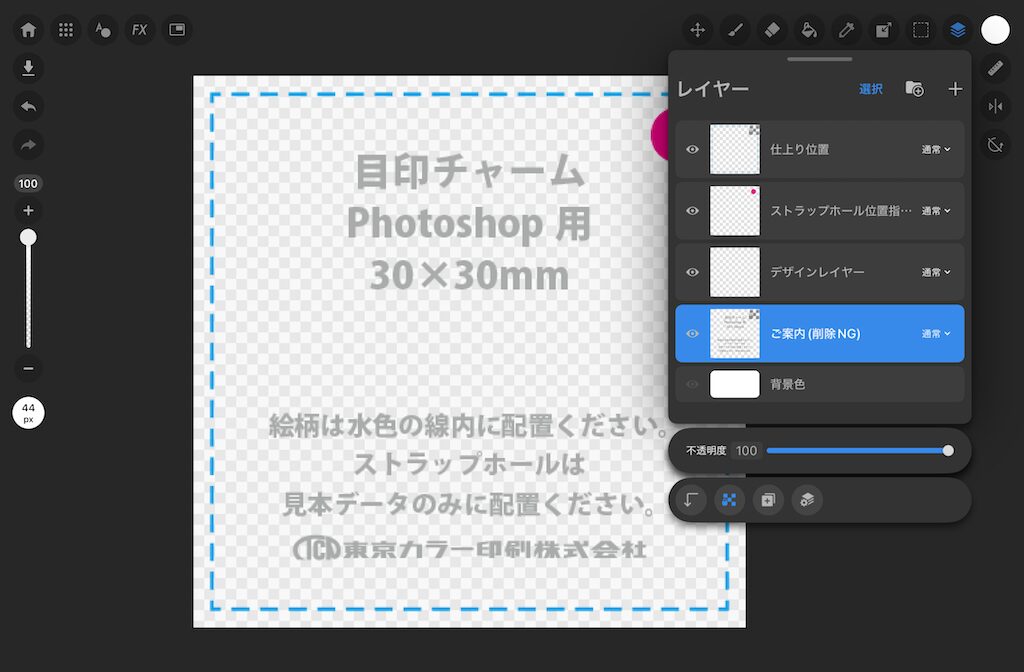The height and width of the screenshot is (672, 1024).
Task: Click the clipping mask arrow icon
Action: (x=691, y=500)
